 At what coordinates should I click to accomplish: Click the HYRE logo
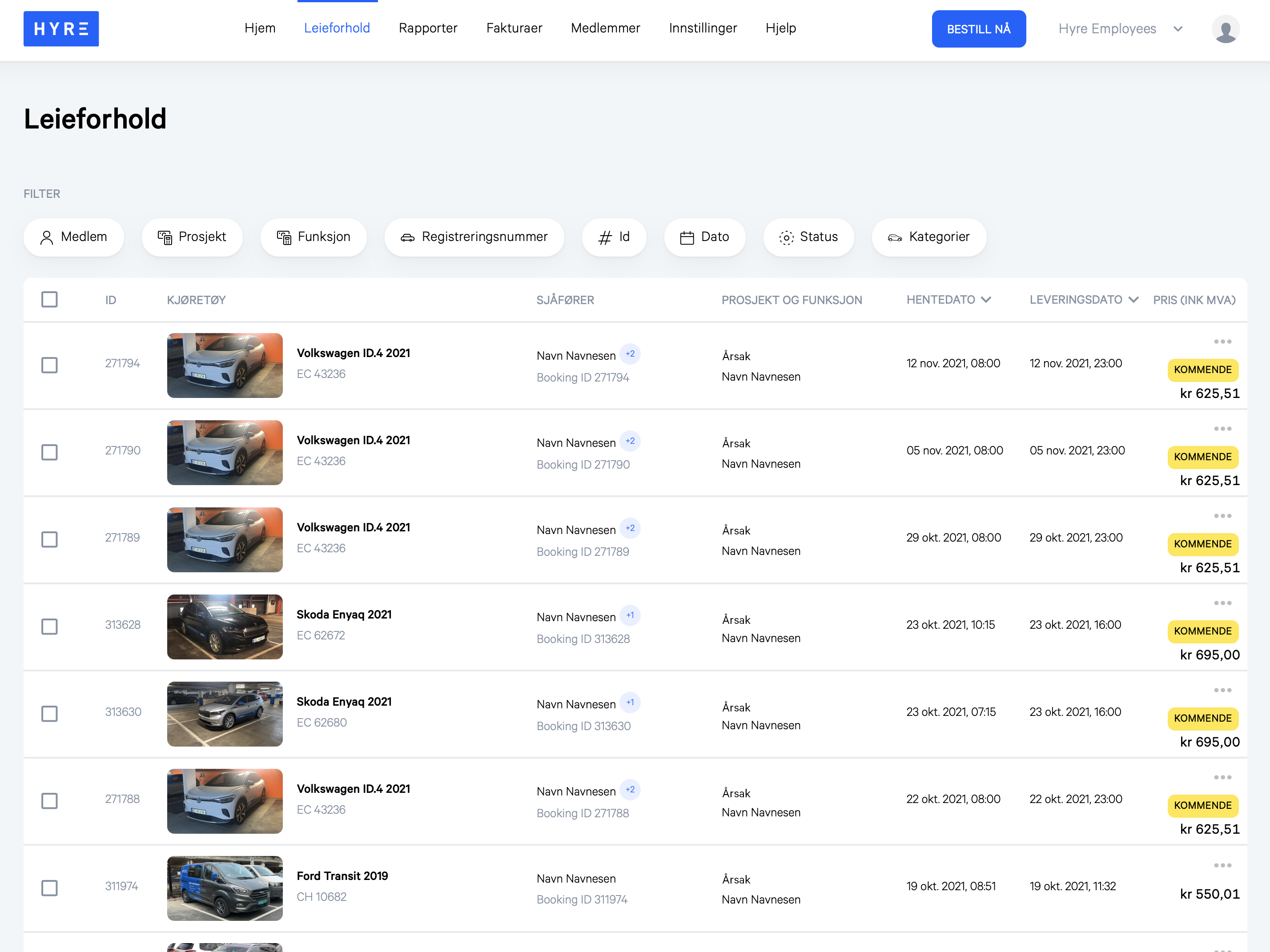click(61, 29)
